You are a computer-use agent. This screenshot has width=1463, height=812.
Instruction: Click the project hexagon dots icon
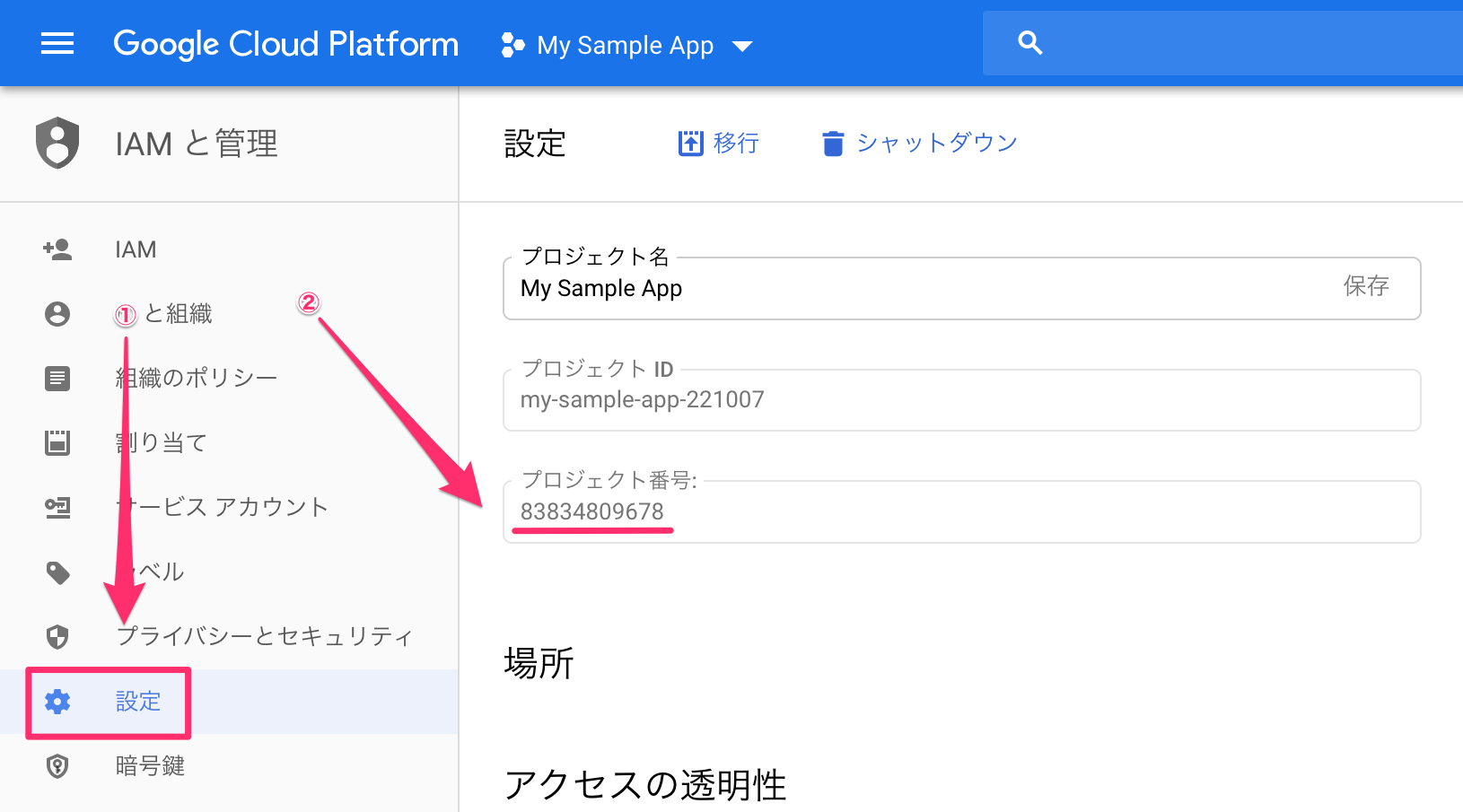[x=512, y=45]
